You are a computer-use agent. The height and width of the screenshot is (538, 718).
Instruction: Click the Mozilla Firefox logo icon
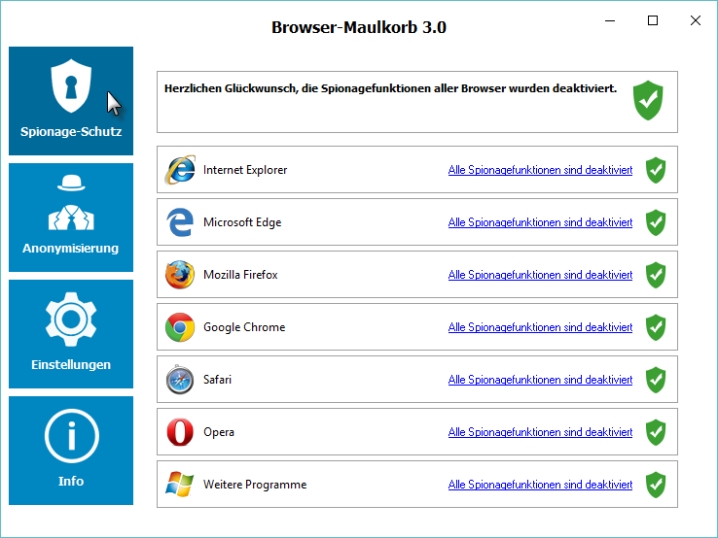click(x=180, y=275)
